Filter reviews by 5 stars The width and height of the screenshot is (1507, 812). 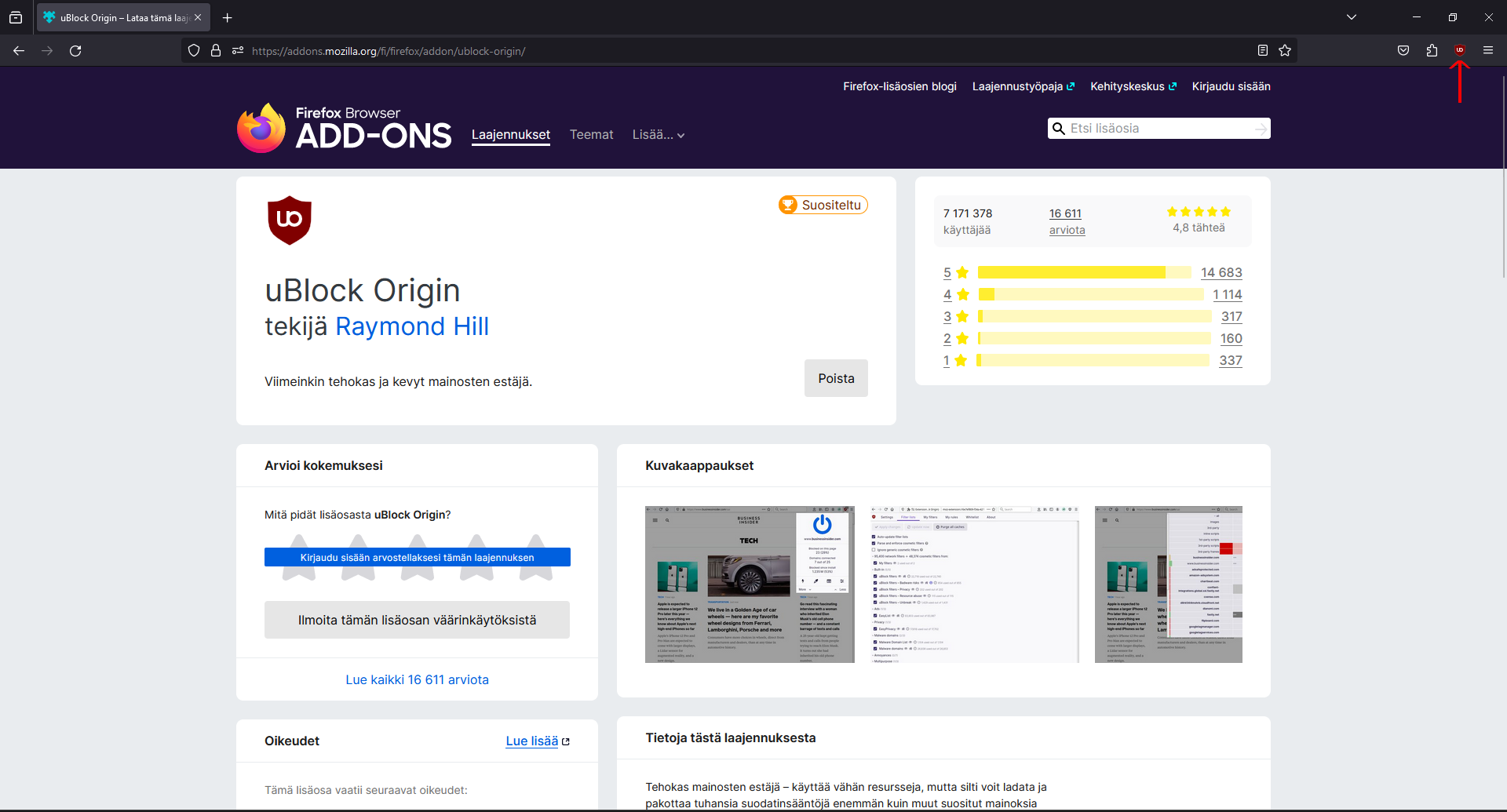[956, 273]
